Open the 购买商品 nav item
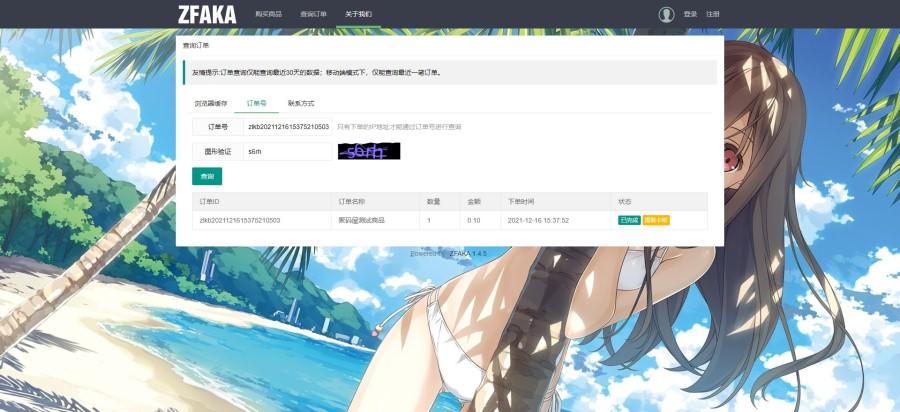 269,14
